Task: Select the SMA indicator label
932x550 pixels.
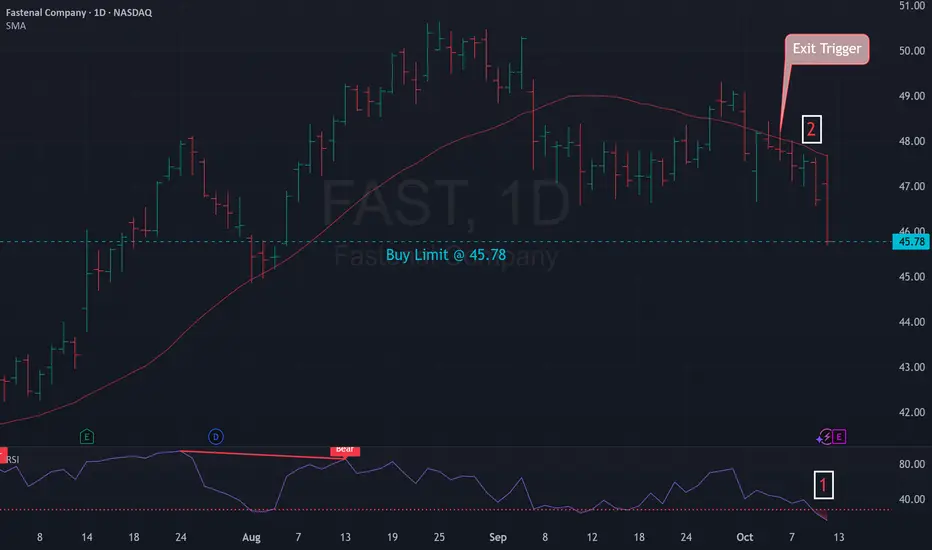Action: point(16,26)
